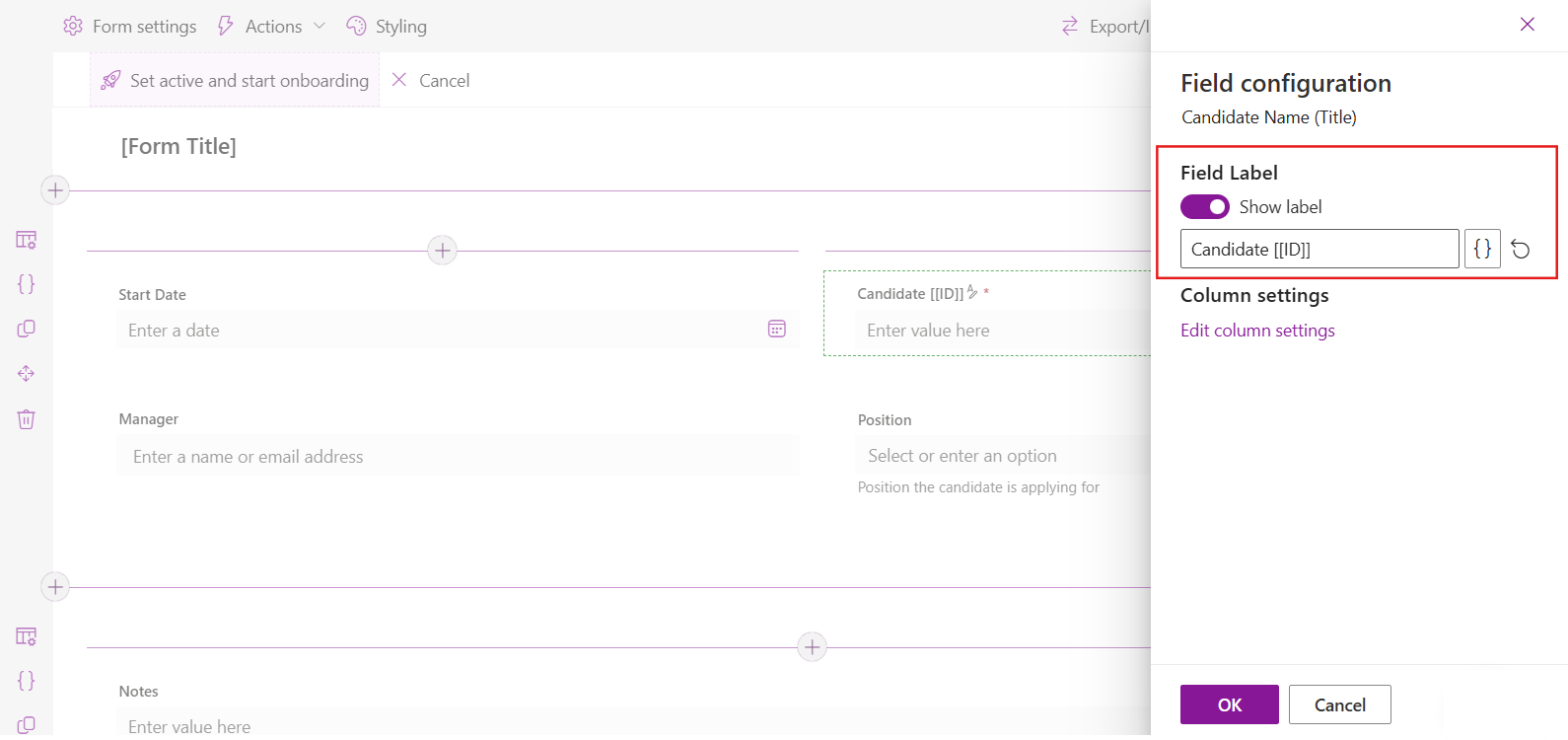Screen dimensions: 1568x740
Task: Open the Styling menu
Action: click(x=388, y=27)
